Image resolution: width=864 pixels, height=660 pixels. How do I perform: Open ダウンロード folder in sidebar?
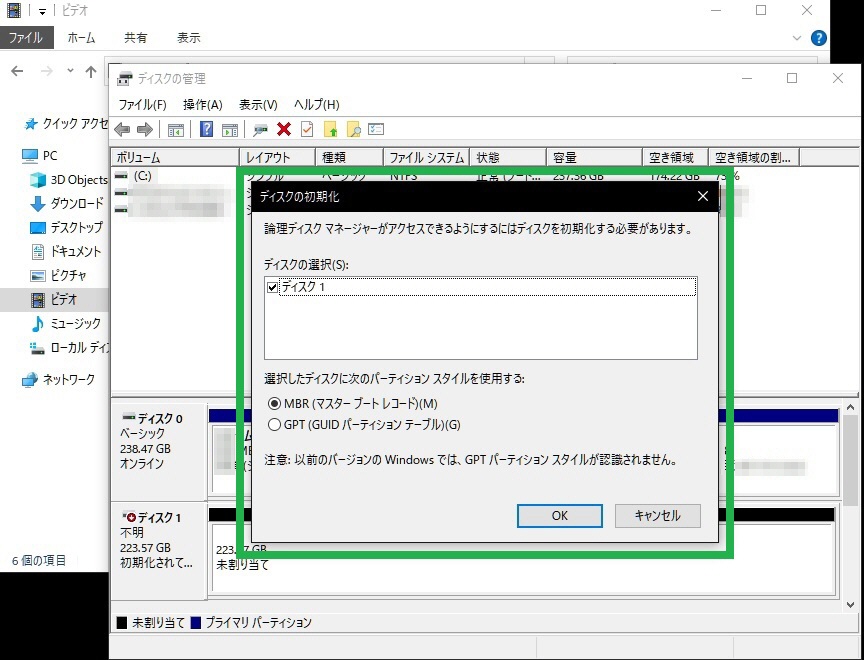point(67,203)
